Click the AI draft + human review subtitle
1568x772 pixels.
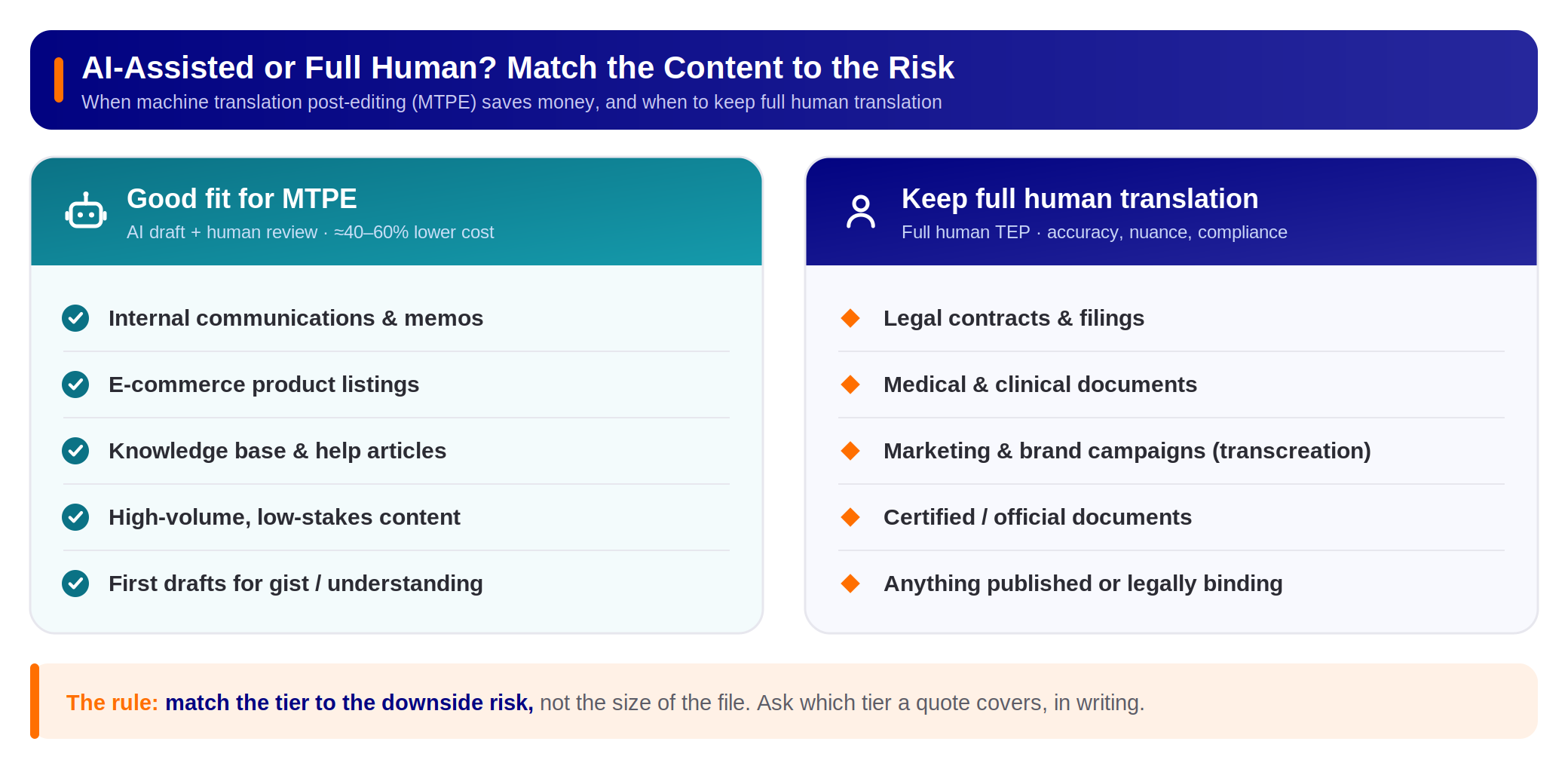(311, 232)
